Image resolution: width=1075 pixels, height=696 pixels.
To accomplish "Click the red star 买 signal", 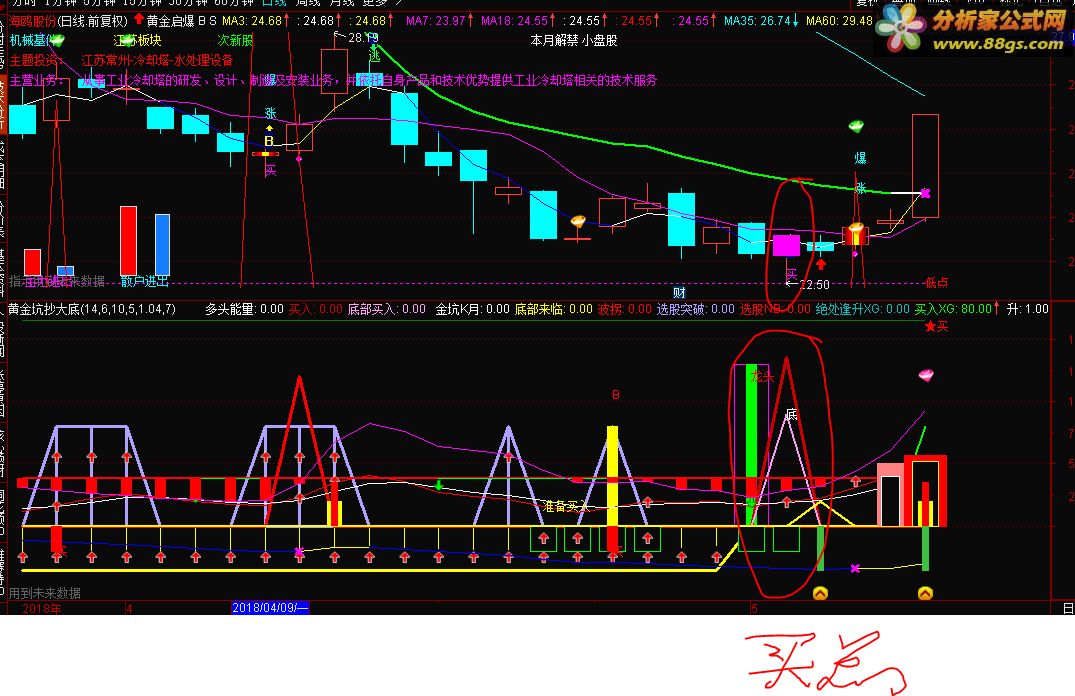I will point(937,326).
